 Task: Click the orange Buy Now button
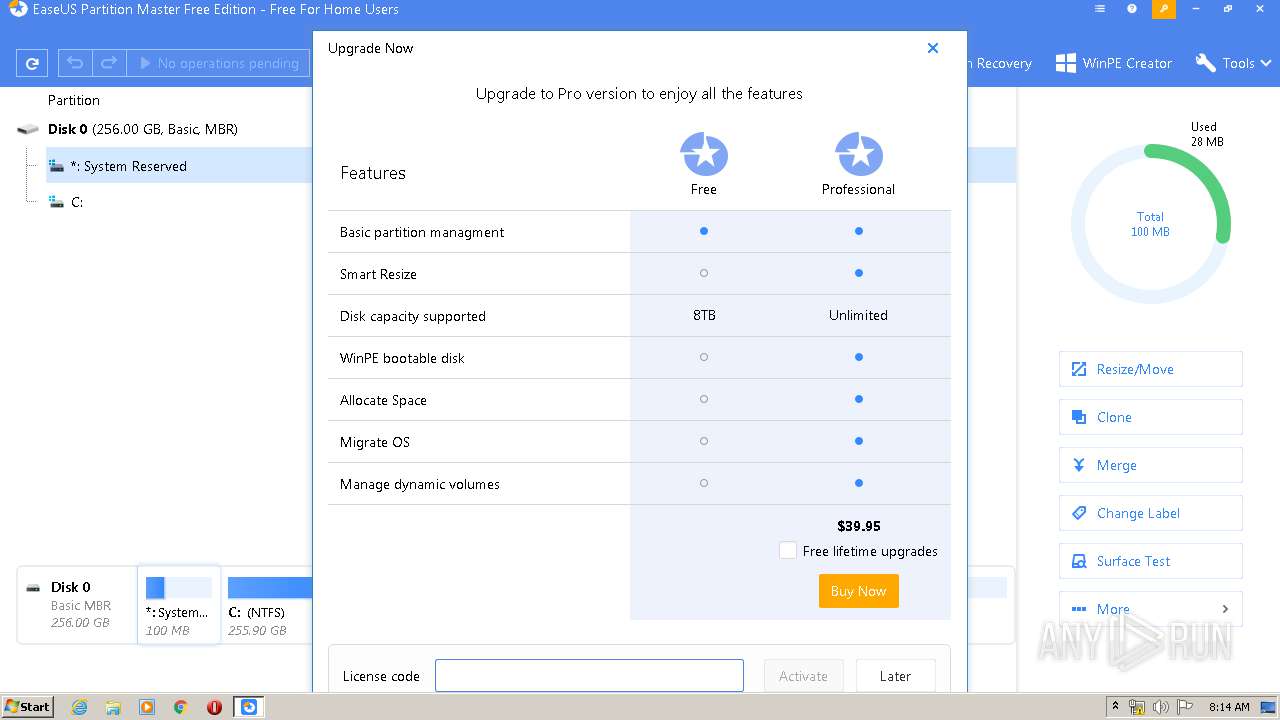point(859,591)
